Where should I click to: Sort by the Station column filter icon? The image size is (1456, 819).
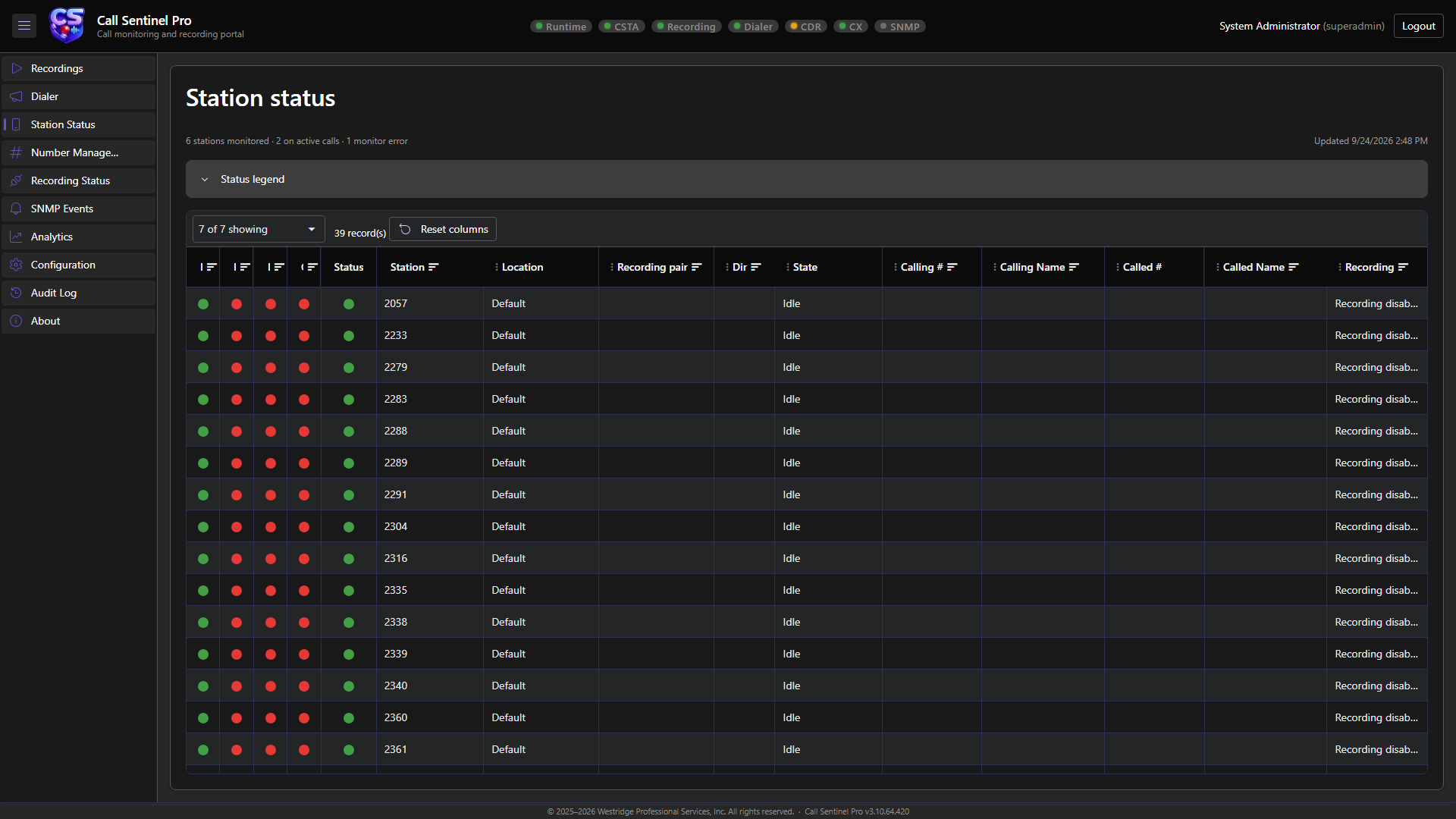click(434, 267)
